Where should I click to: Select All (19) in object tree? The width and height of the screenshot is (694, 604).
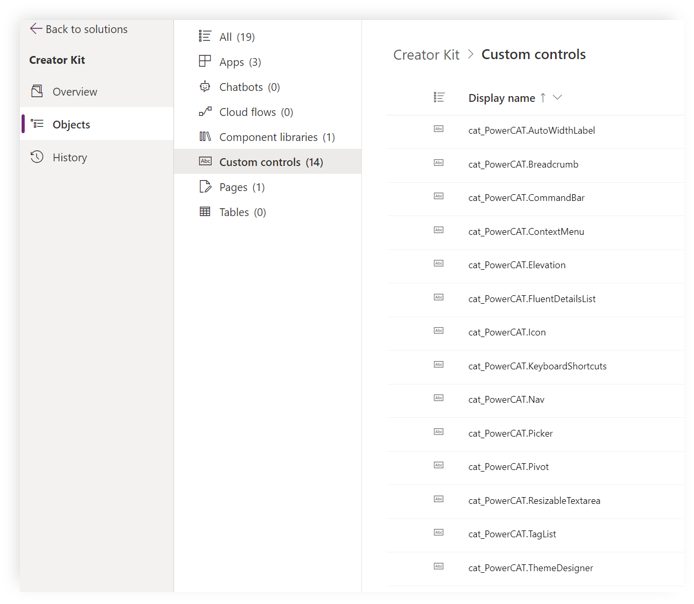click(268, 37)
